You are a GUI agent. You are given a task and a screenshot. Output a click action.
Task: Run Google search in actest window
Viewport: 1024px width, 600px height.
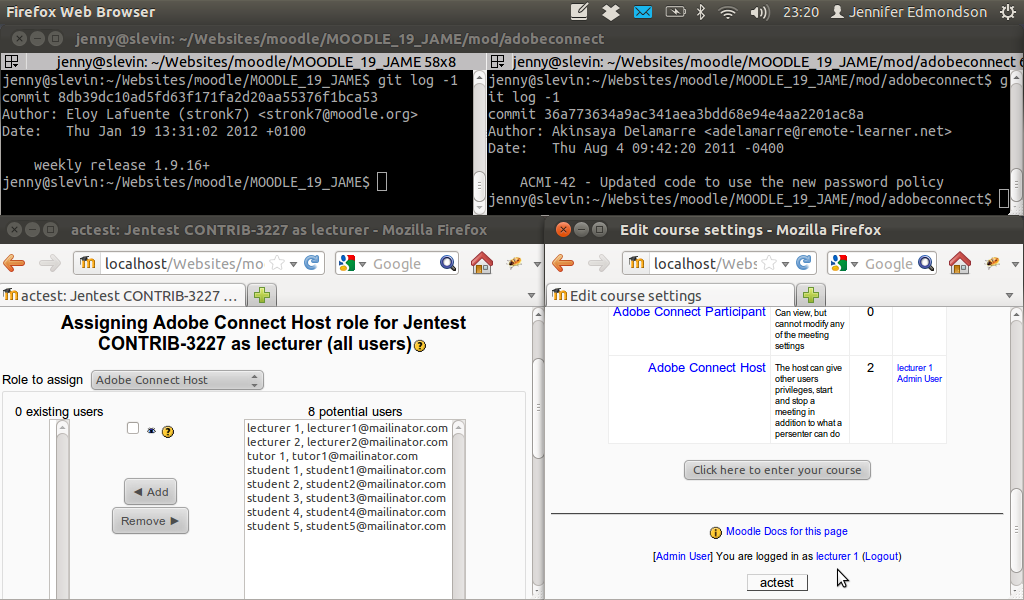(448, 263)
